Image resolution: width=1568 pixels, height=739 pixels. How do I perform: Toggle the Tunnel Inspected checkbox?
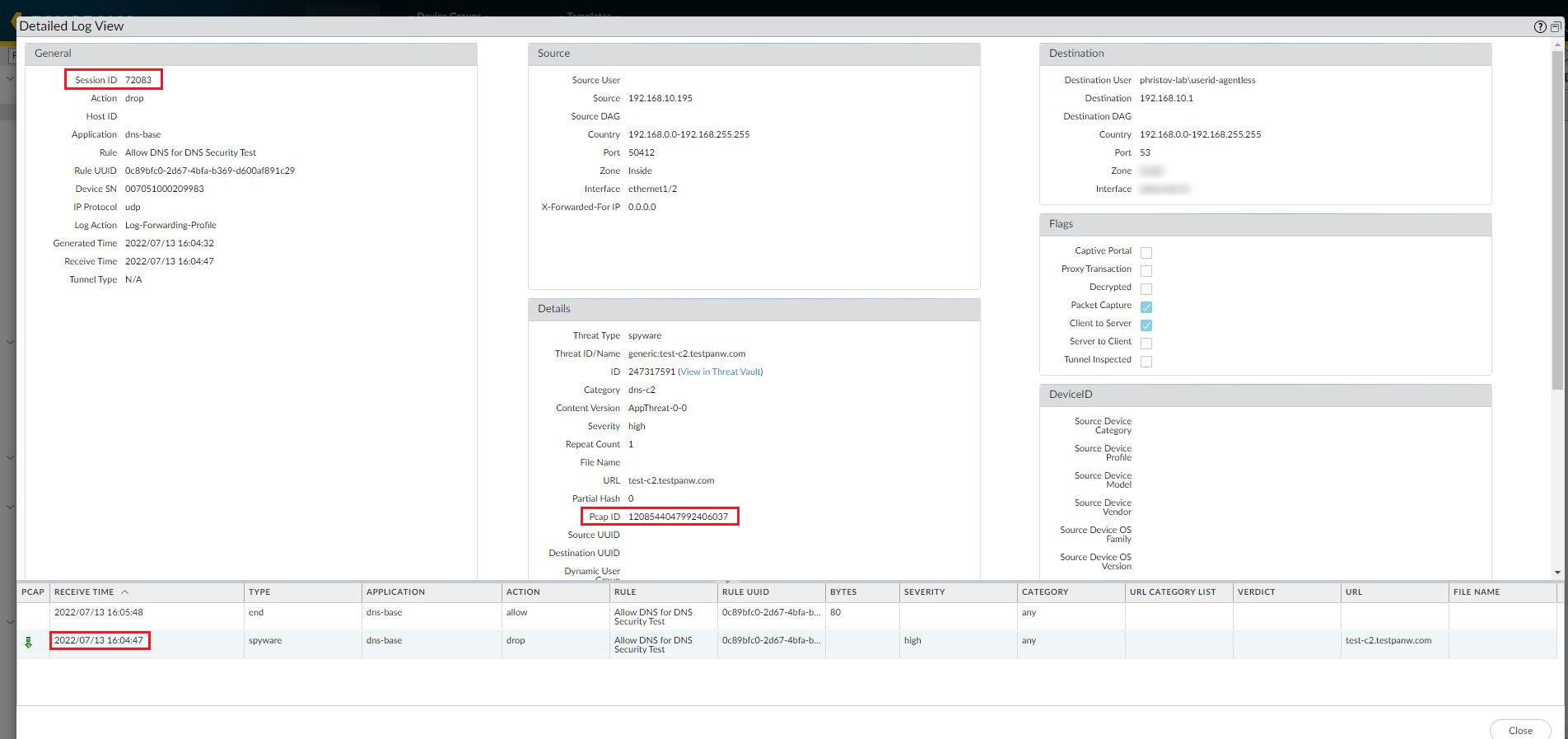point(1146,361)
